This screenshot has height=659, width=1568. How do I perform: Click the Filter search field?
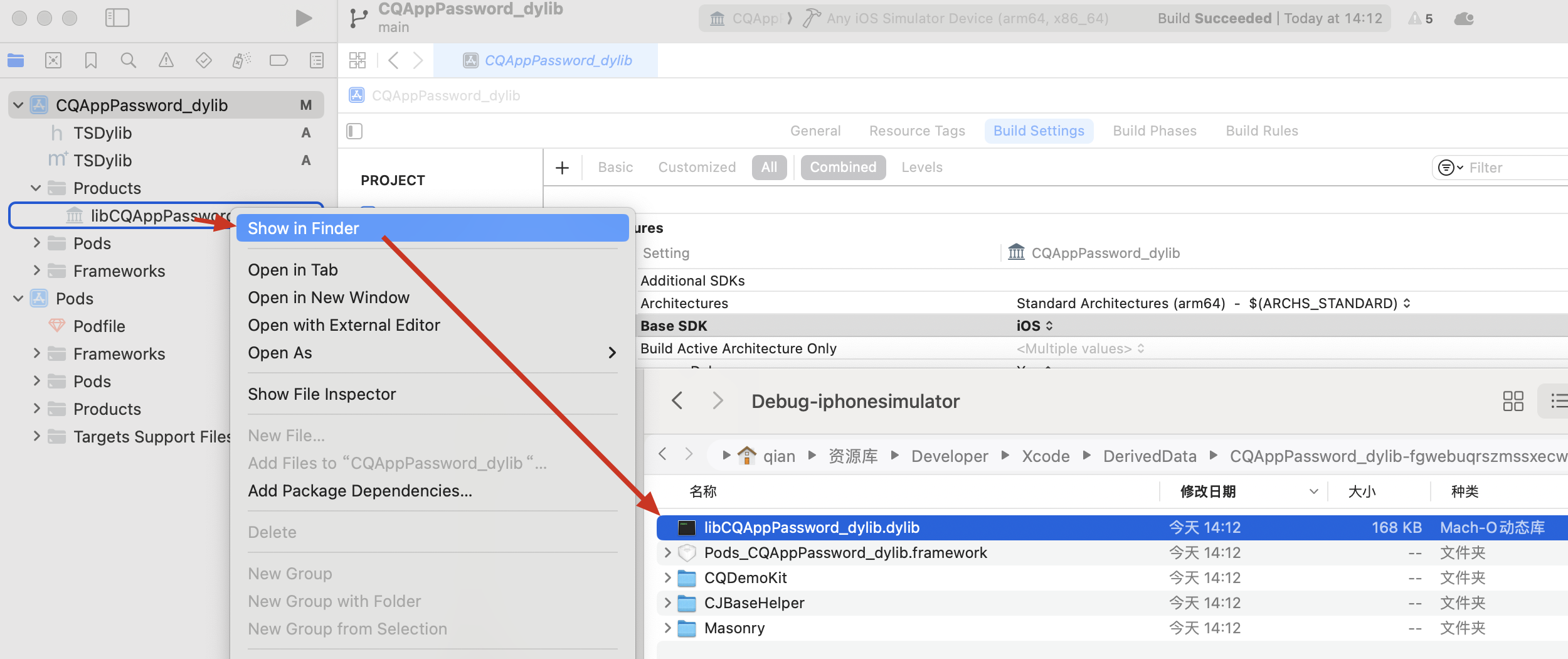1517,168
